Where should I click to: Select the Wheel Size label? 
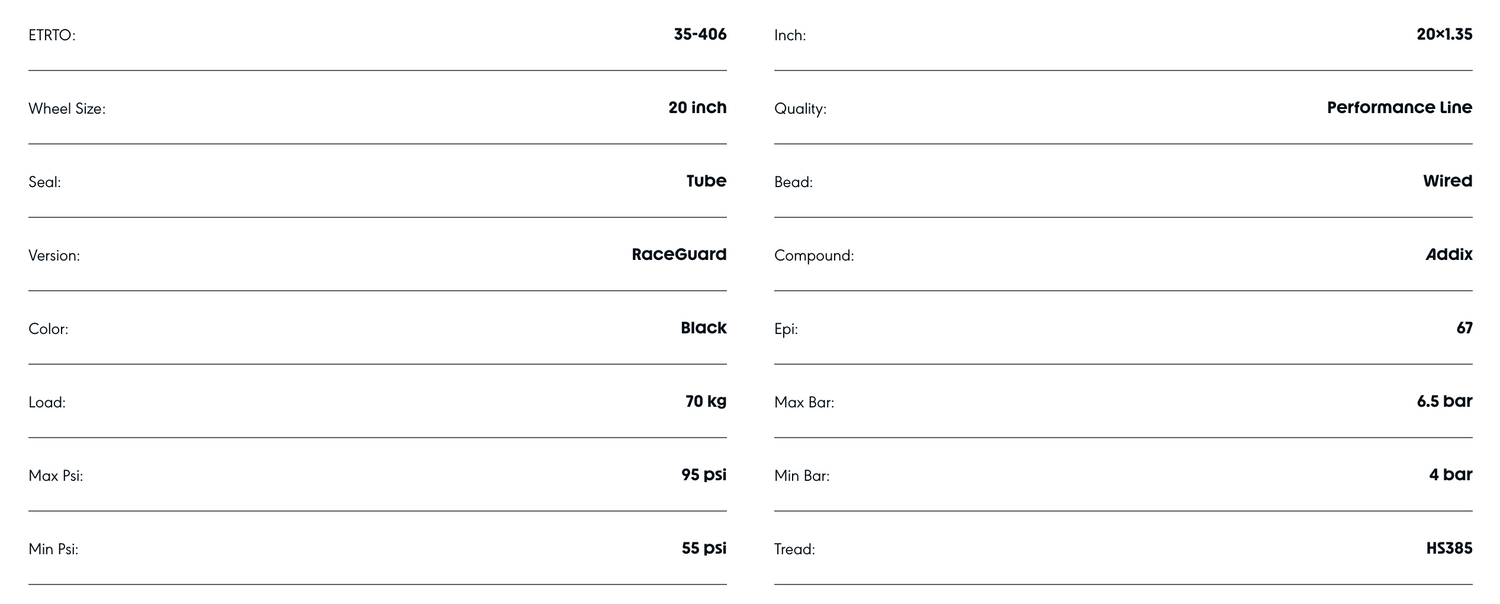point(67,109)
